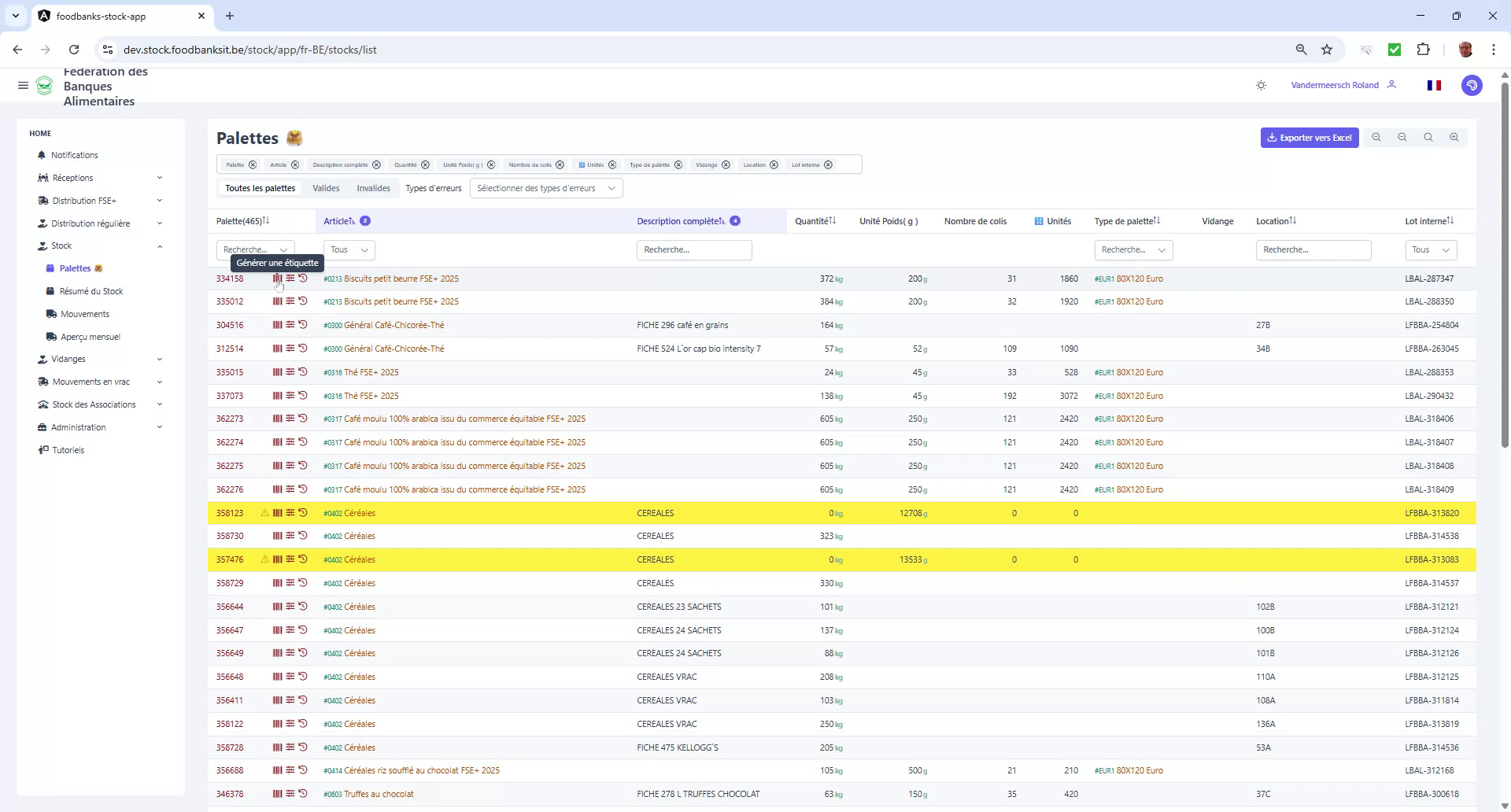
Task: Open palette detail link 362273
Action: coord(229,419)
